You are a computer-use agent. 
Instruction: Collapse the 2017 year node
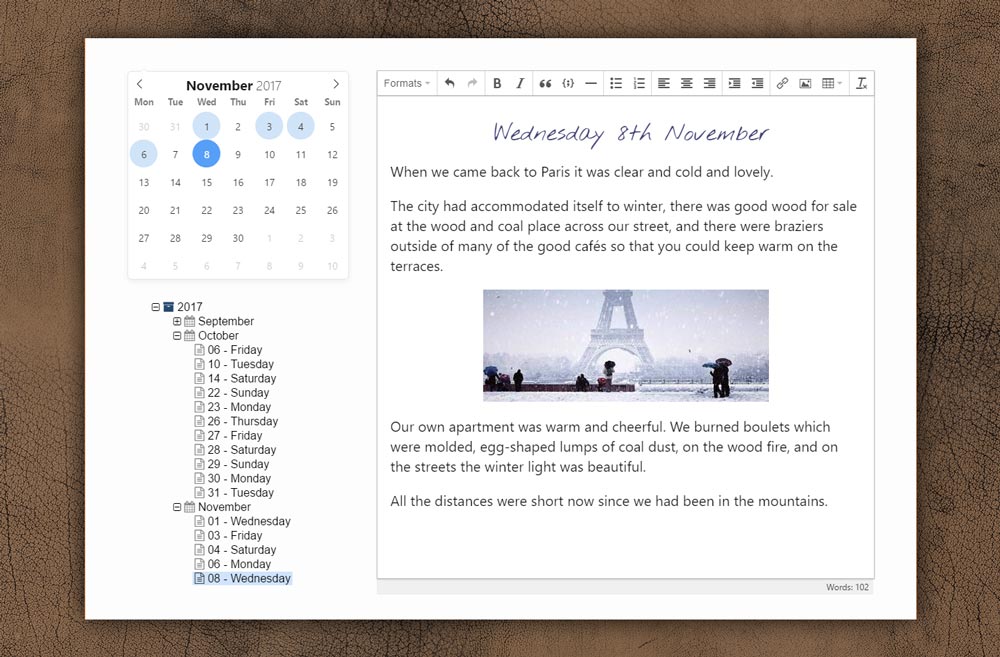(155, 307)
